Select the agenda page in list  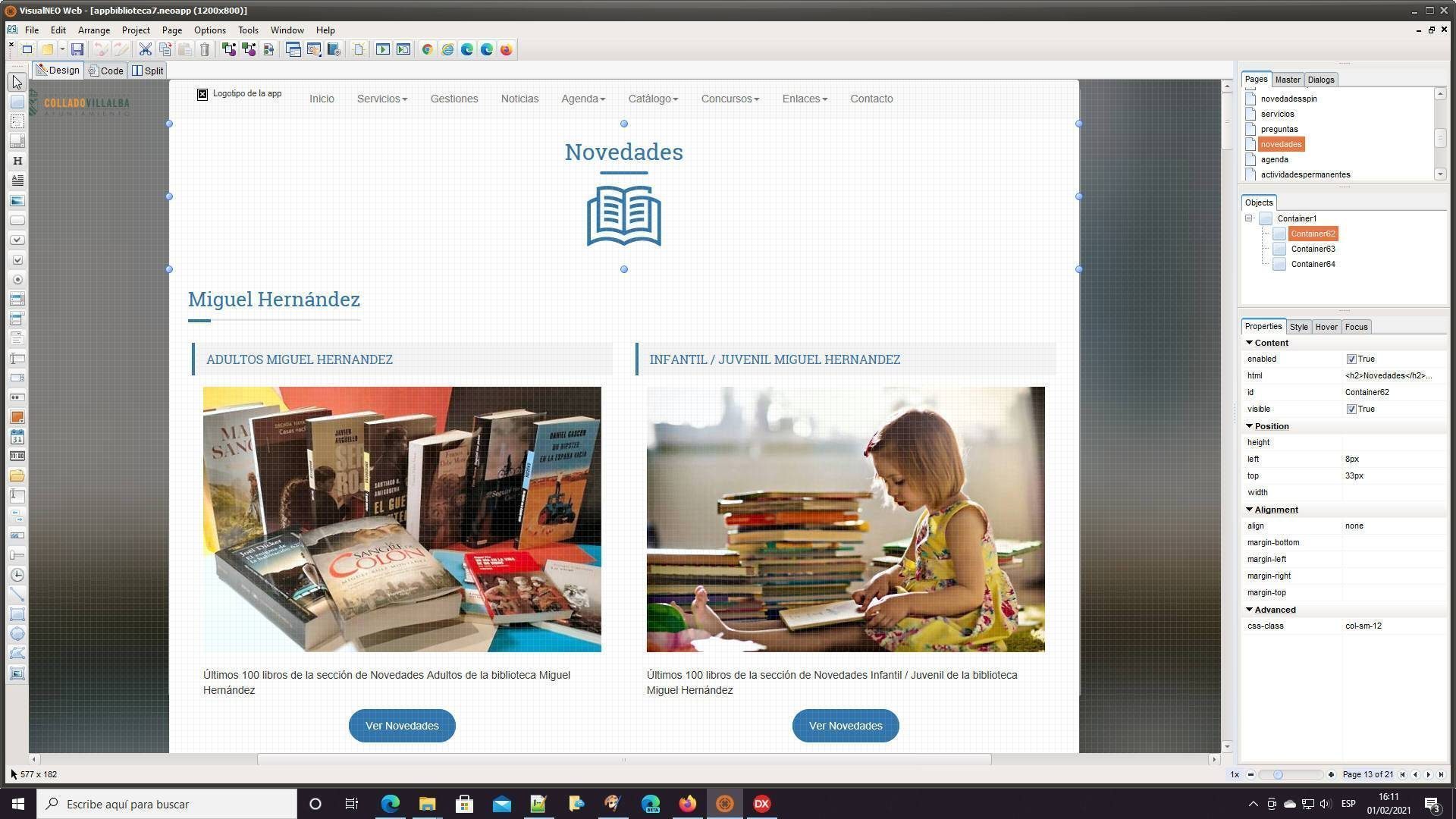point(1274,159)
